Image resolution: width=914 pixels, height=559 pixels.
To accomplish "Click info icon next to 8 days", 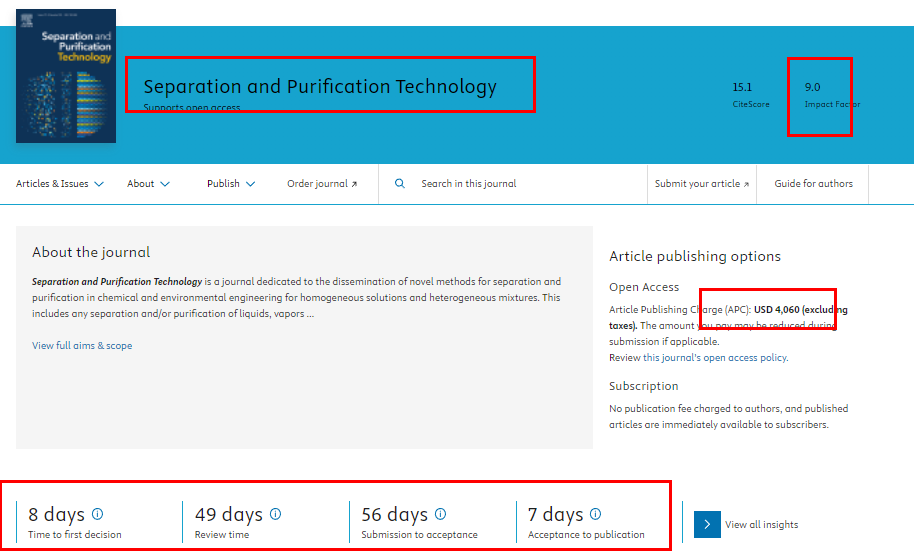I will 98,514.
